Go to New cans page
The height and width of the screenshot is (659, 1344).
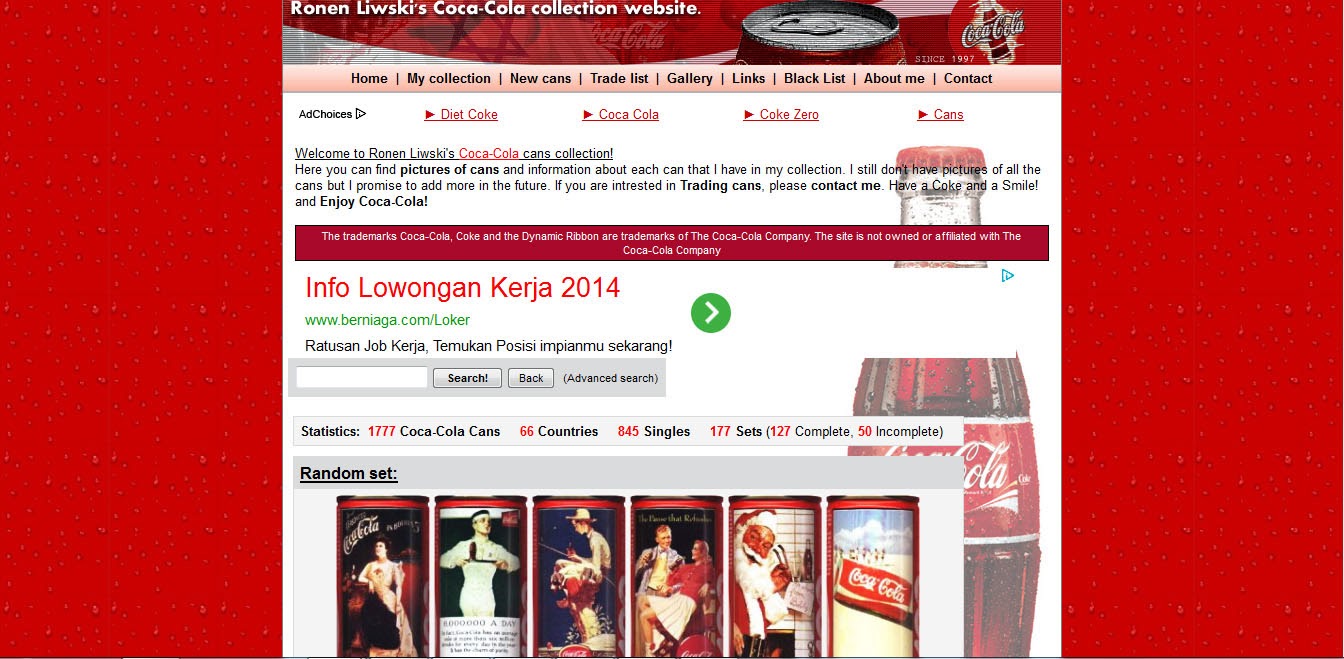[540, 79]
